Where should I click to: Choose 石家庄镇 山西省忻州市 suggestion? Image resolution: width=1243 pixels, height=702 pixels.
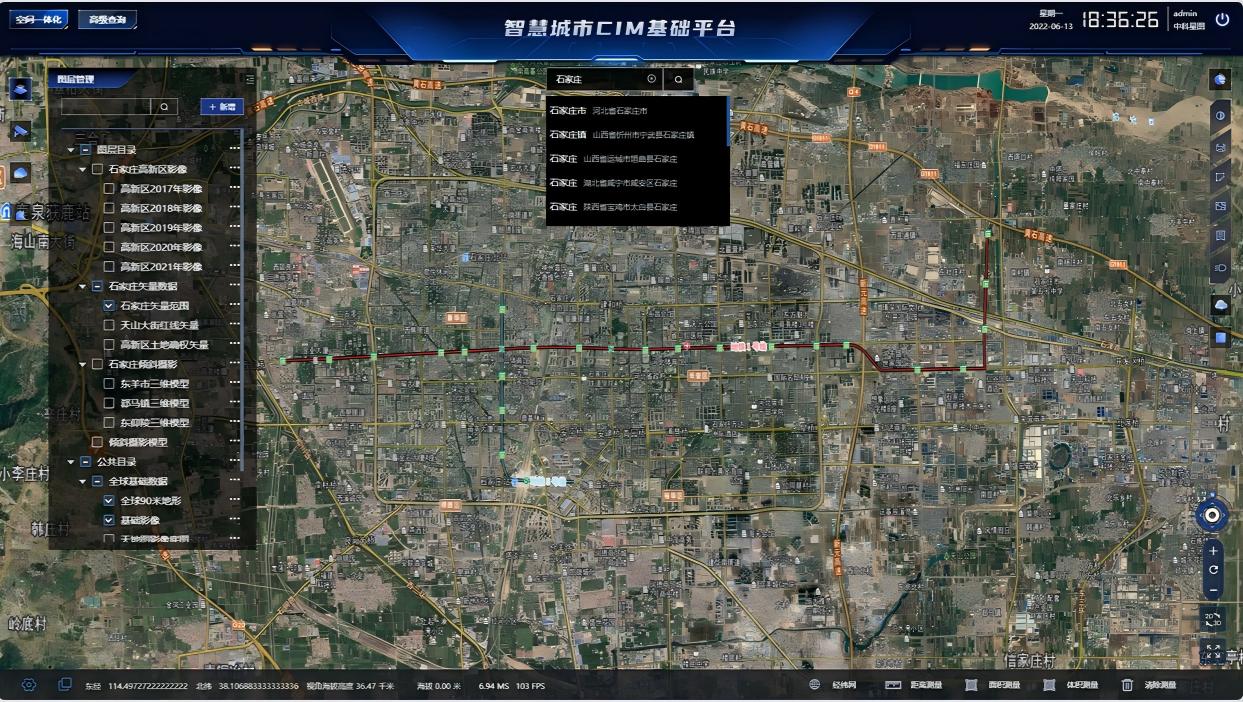(637, 134)
